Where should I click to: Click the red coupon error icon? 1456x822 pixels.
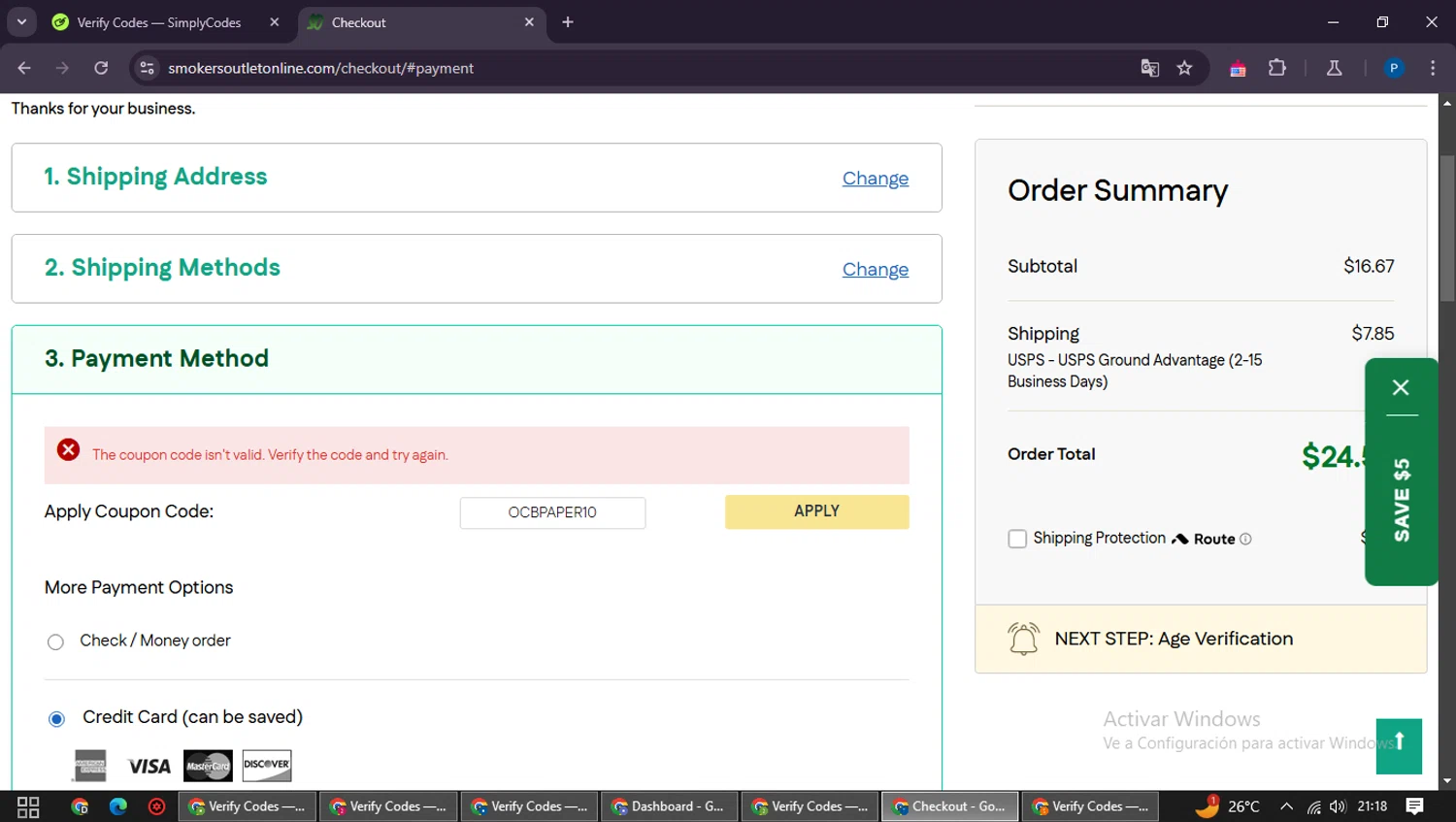tap(68, 450)
